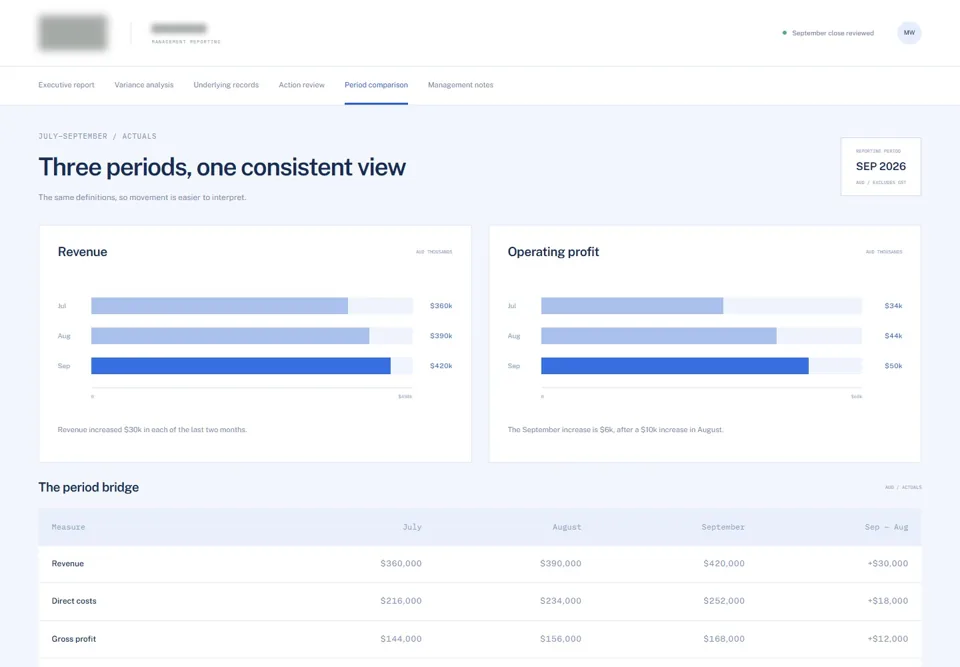Click the $34k operating profit value
Screen dimensions: 960x667
893,306
